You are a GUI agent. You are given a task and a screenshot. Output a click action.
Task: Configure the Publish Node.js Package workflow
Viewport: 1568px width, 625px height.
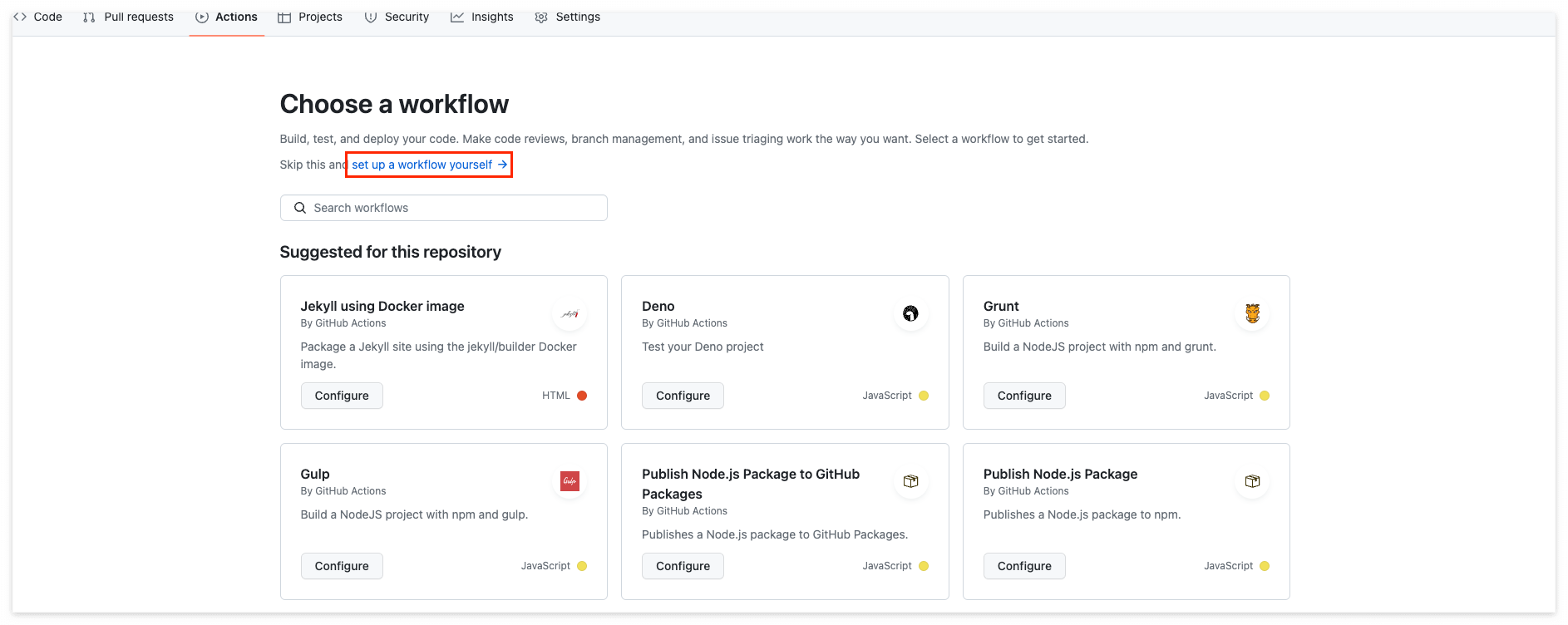1024,566
